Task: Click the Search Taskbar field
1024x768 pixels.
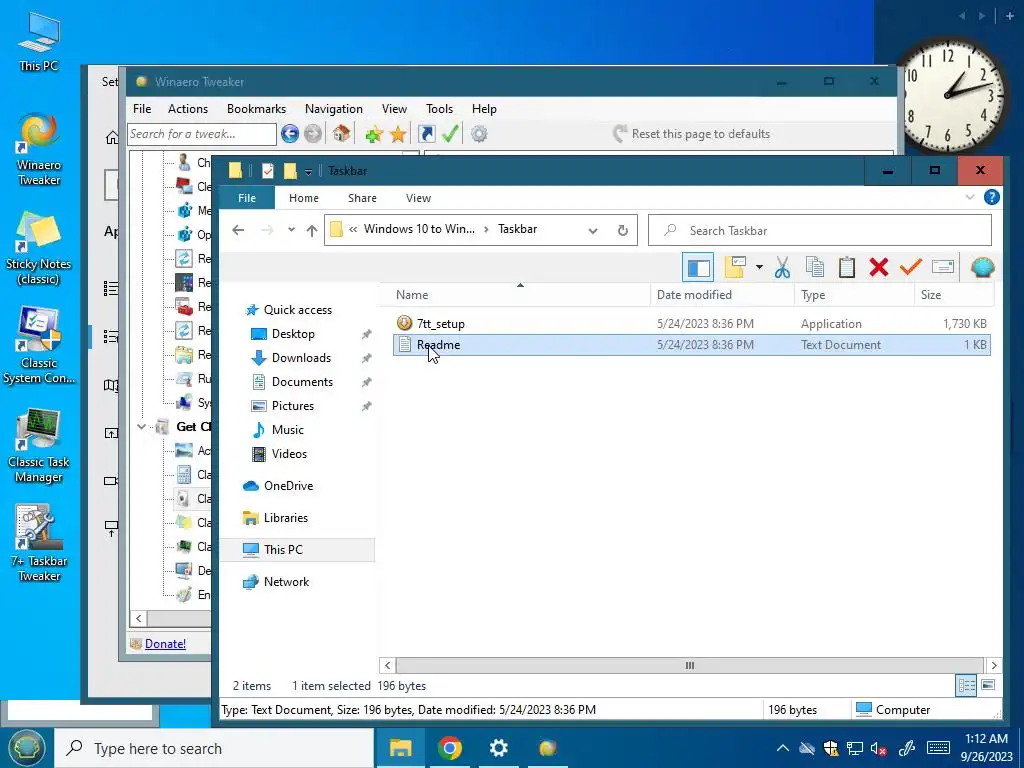Action: pyautogui.click(x=820, y=231)
